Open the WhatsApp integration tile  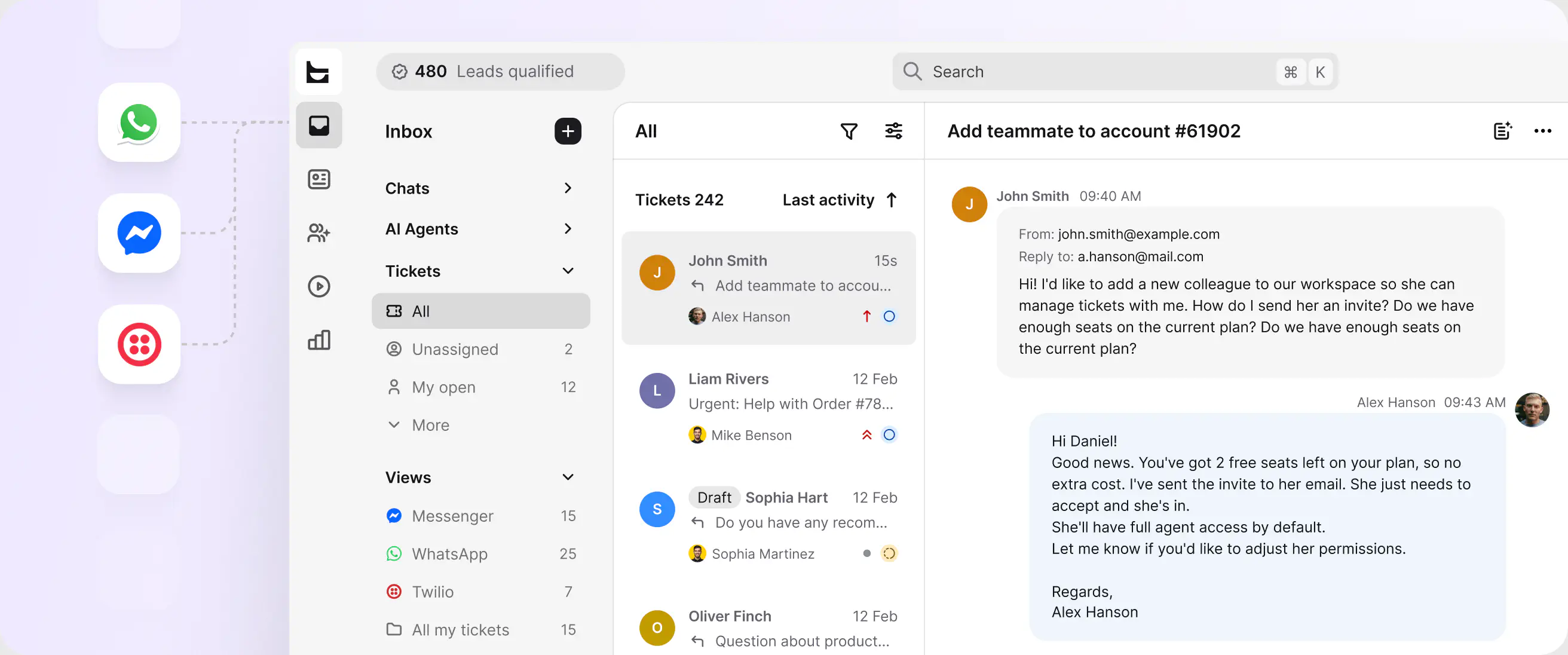click(x=139, y=123)
